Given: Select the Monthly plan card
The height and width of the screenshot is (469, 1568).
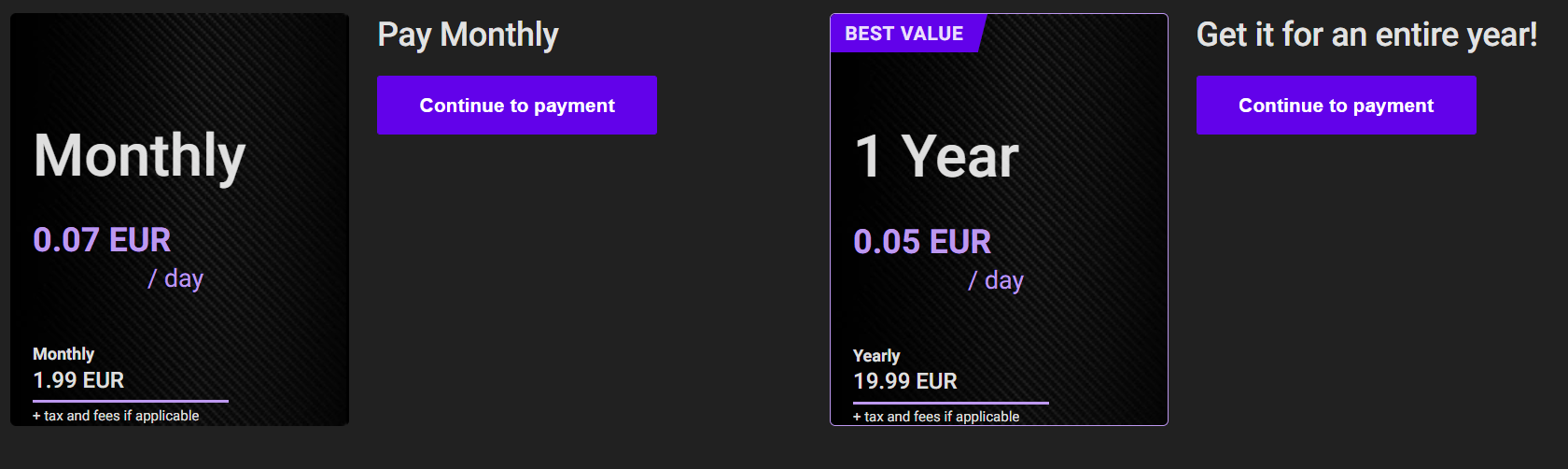Looking at the screenshot, I should coord(179,220).
